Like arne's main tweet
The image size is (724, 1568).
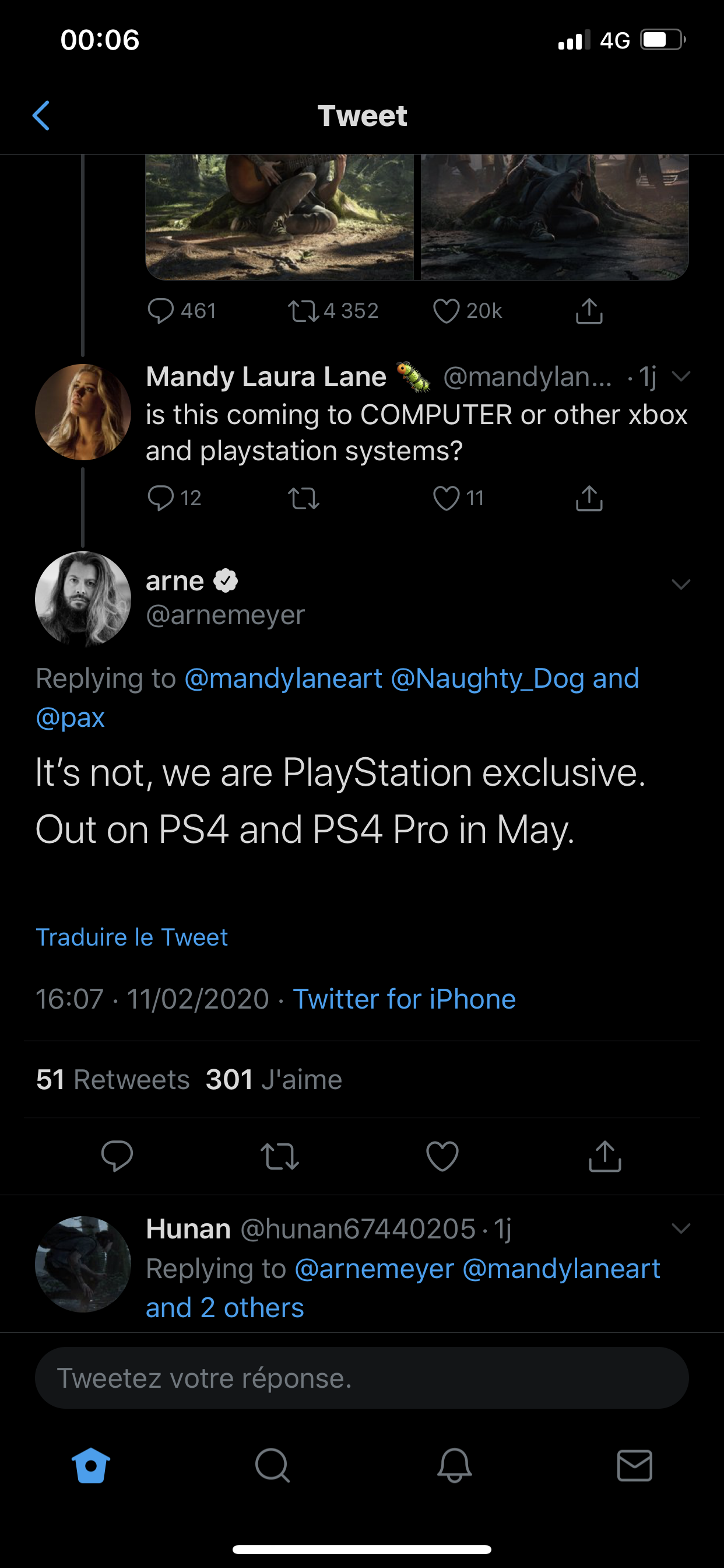[442, 1156]
